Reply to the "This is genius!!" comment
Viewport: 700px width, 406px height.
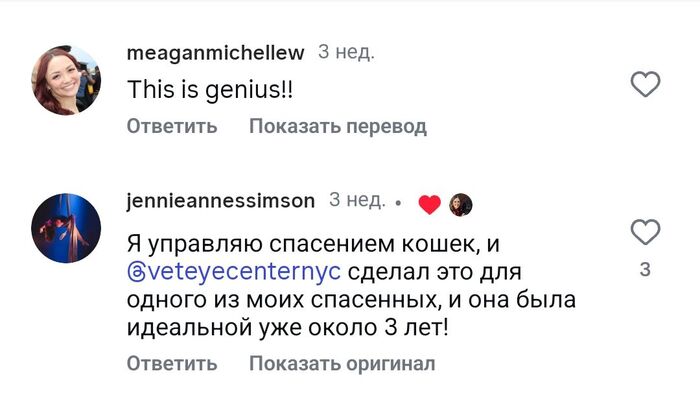[172, 126]
